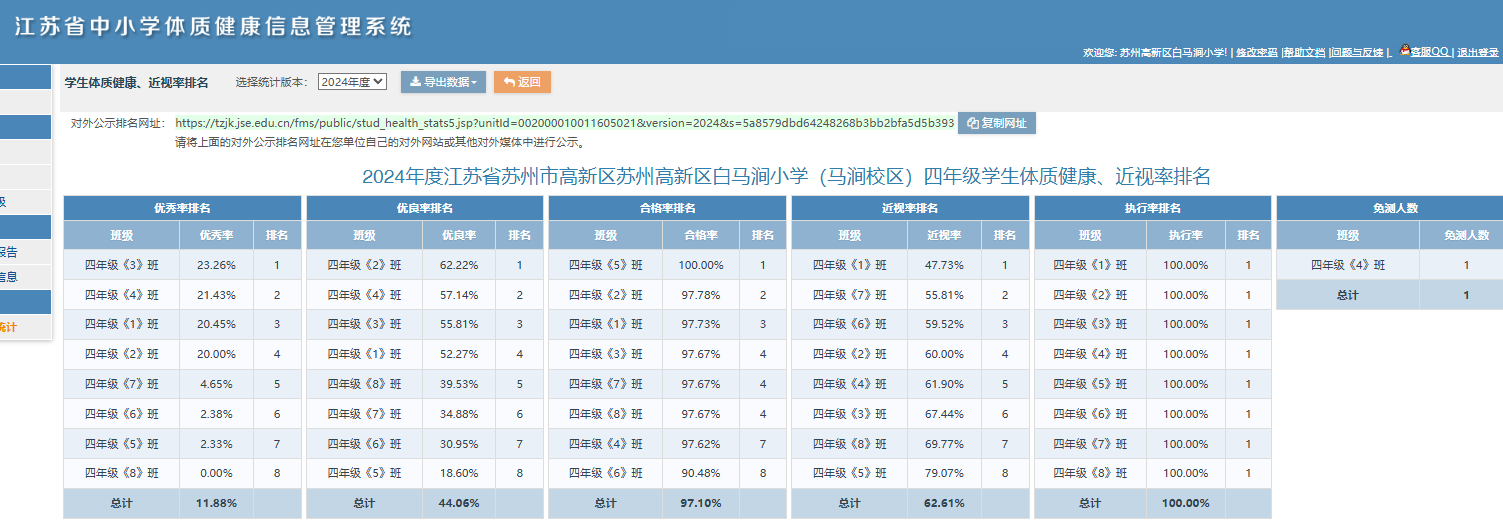
Task: Click the 江苏省中小学体质健康信息管理系统 site title
Action: click(x=213, y=27)
